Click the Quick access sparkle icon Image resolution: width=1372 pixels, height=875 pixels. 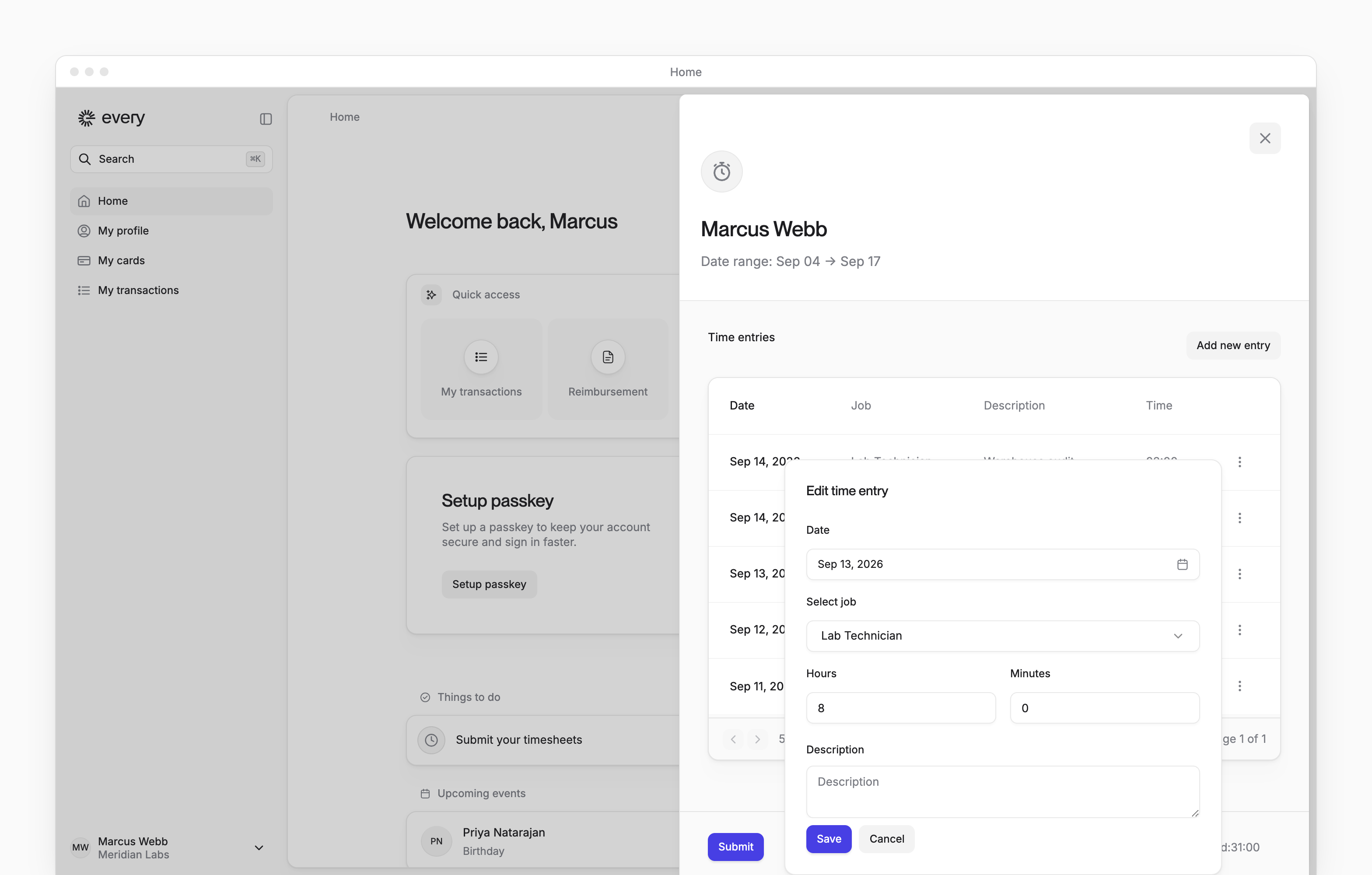click(x=431, y=294)
